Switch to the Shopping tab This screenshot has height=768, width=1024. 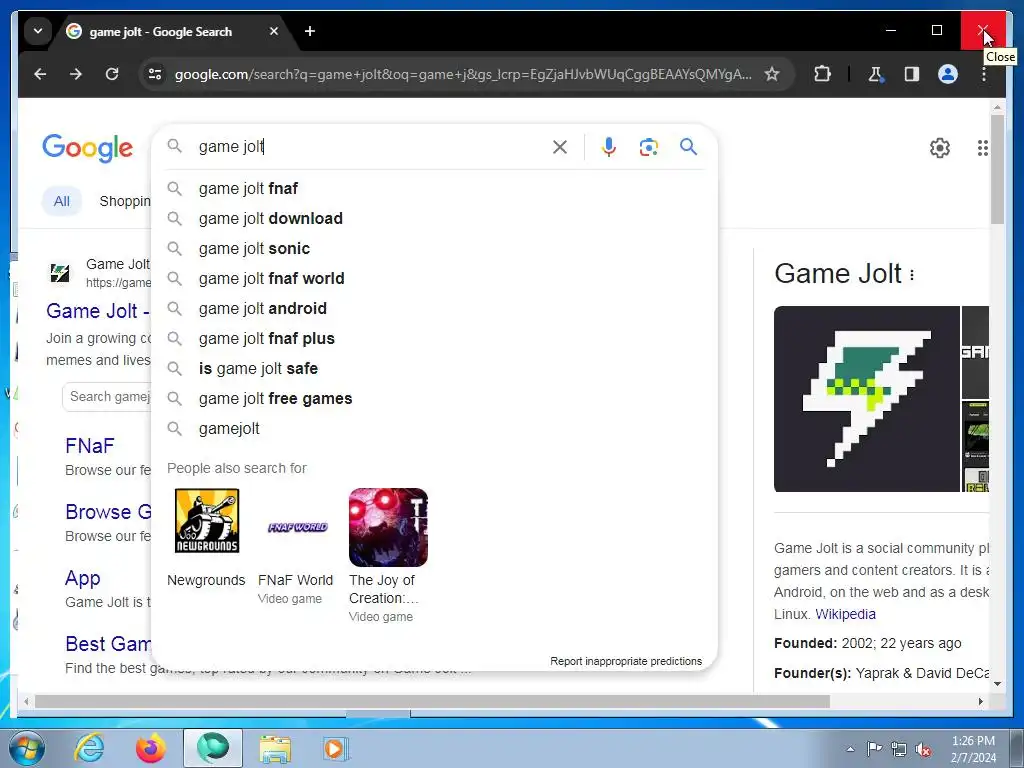[125, 201]
